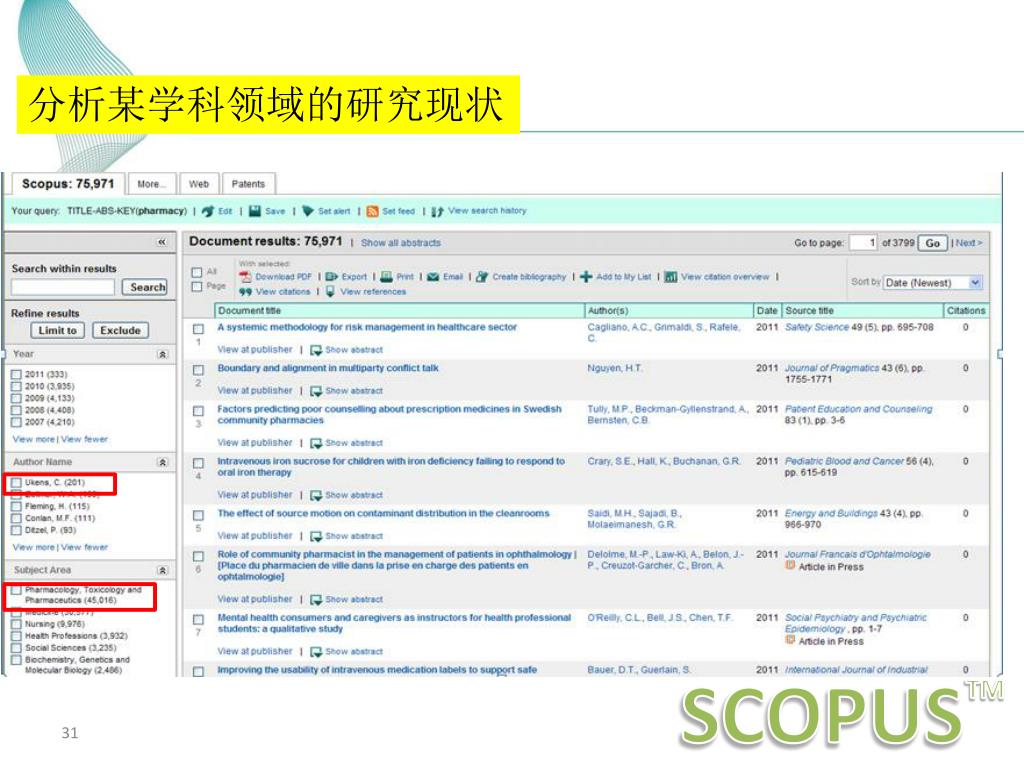1024x768 pixels.
Task: Open Safety Science source title link
Action: 817,327
